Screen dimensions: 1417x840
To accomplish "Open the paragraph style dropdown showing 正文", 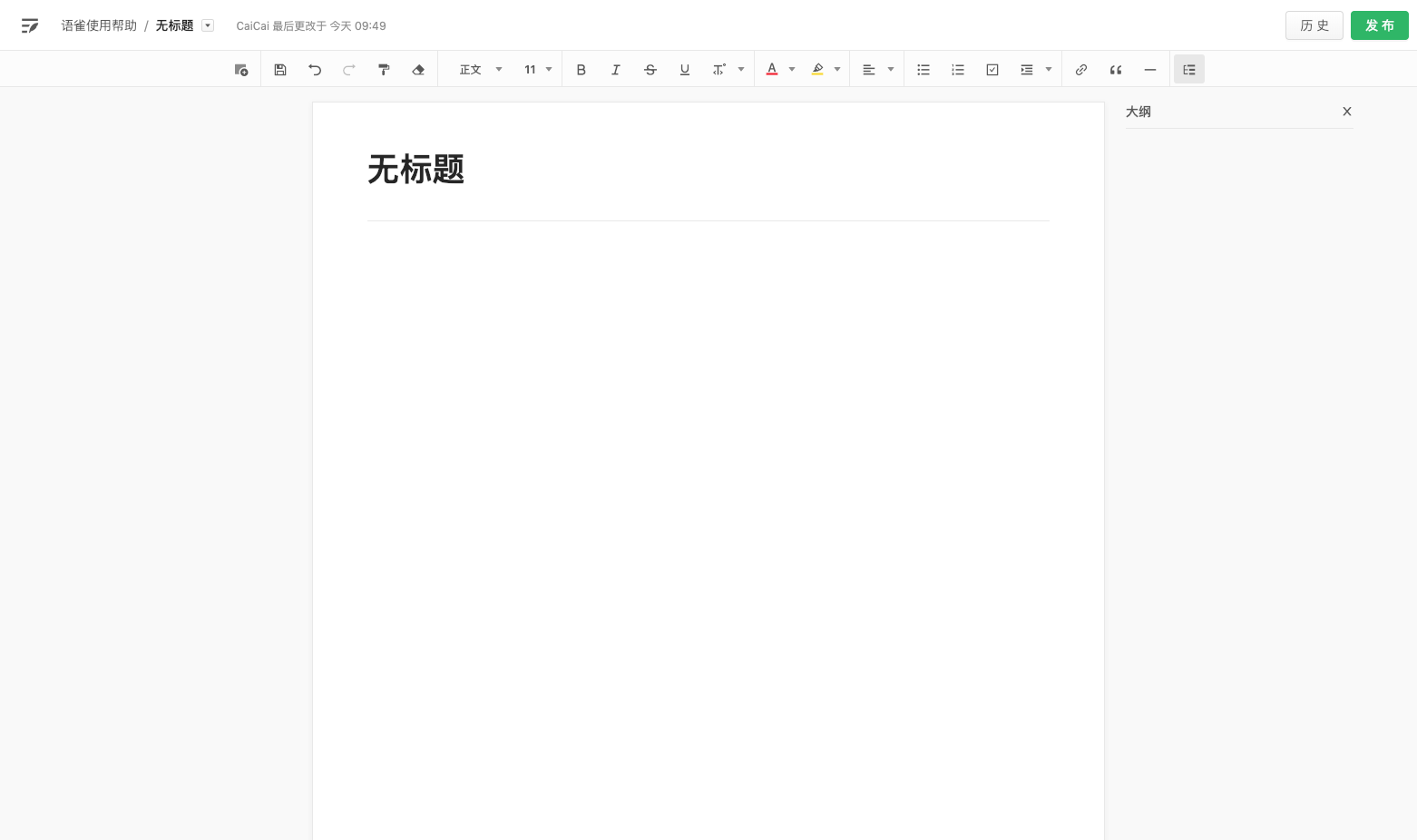I will (479, 69).
